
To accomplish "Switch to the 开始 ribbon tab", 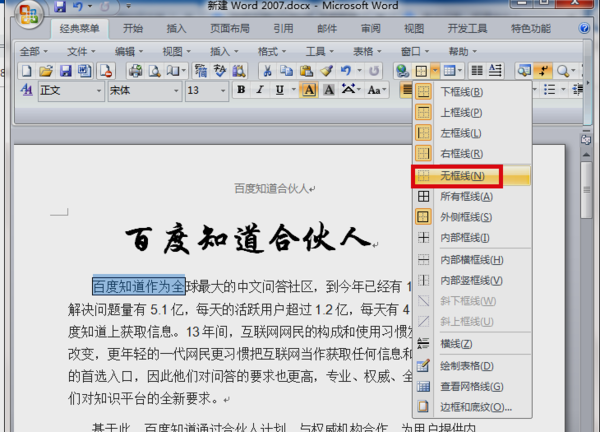I will pos(133,28).
